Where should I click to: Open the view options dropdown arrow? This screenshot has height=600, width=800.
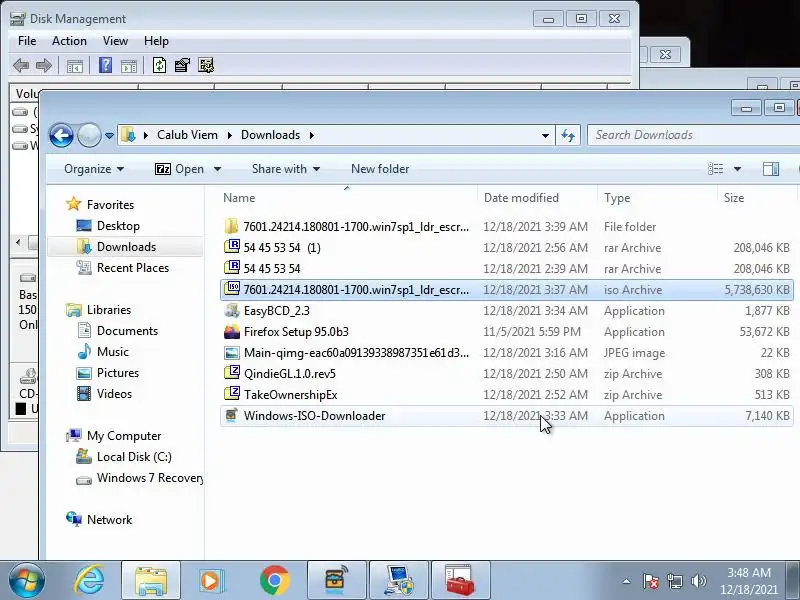point(737,169)
